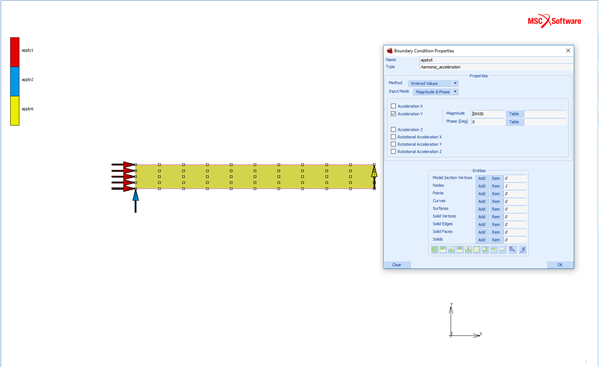Click the fourth green selection icon
Screen dimensions: 599x367
(460, 249)
